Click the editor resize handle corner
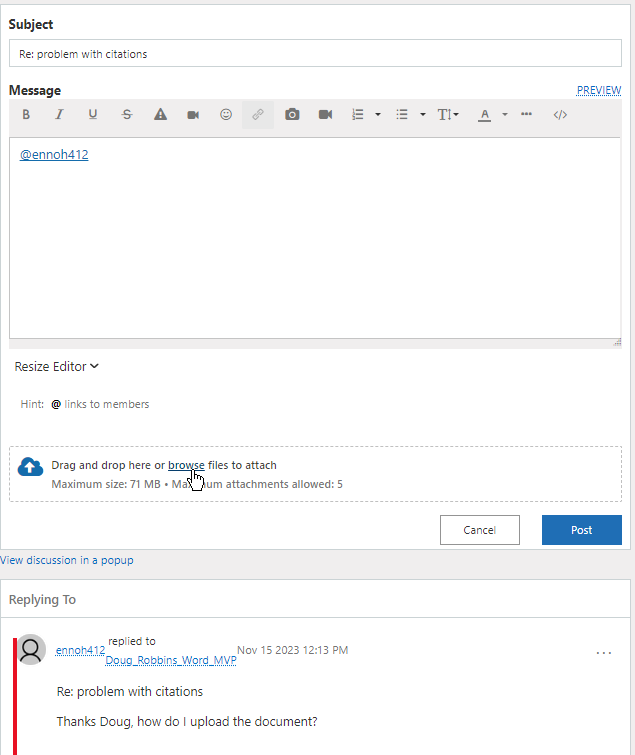The width and height of the screenshot is (635, 755). tap(617, 342)
